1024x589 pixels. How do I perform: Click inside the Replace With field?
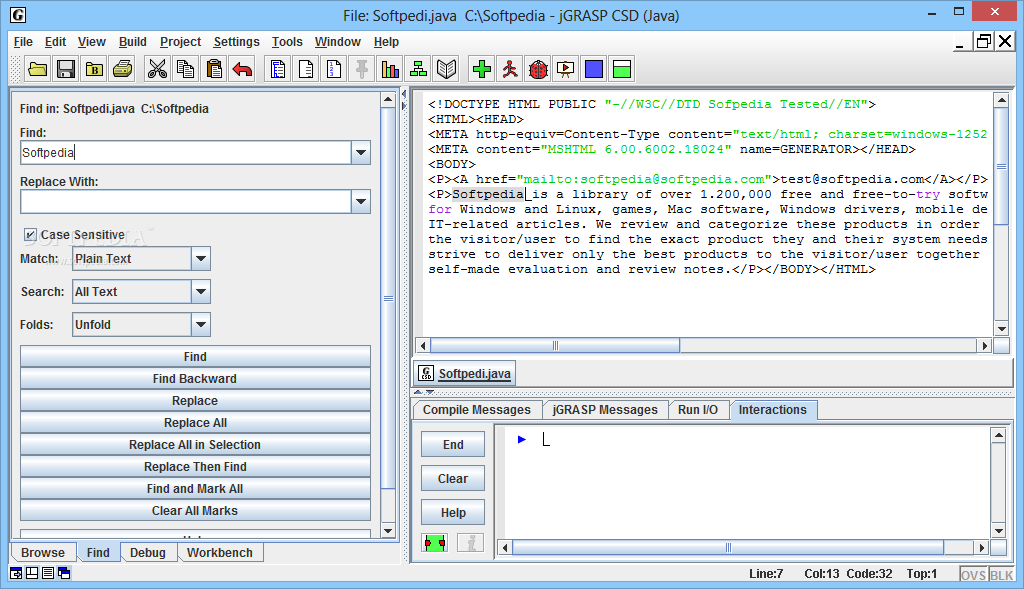click(186, 202)
